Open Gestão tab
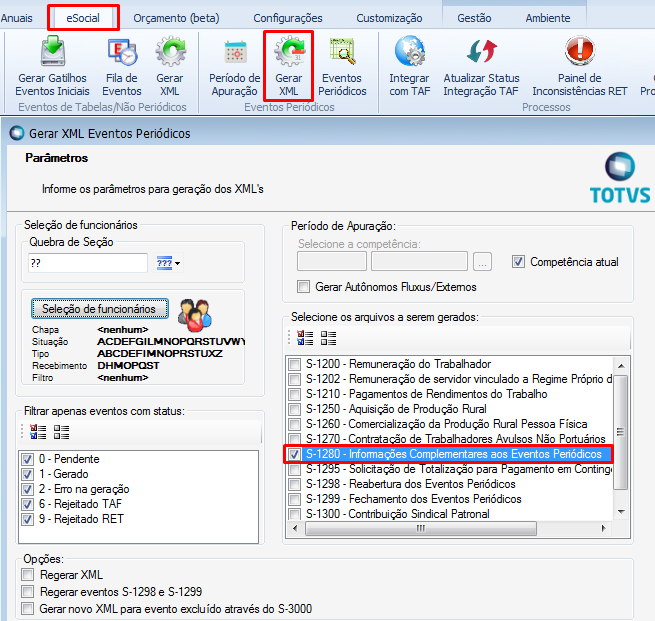The height and width of the screenshot is (621, 655). click(x=474, y=18)
